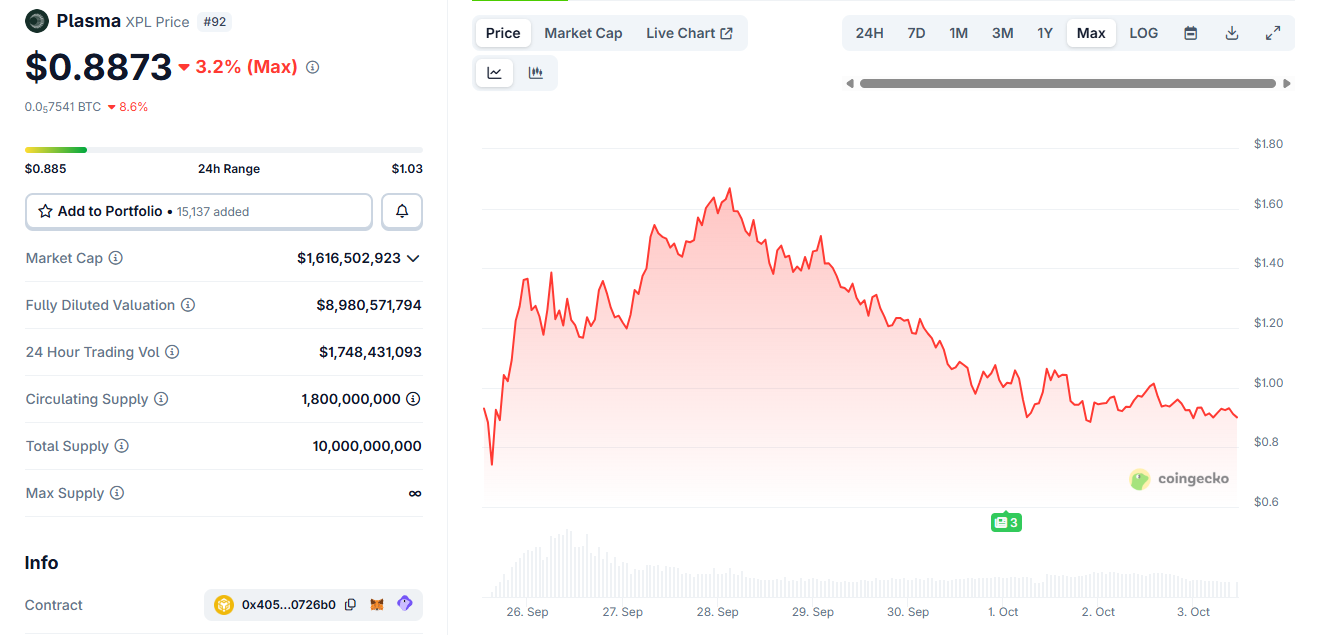
Task: Click the bell price alert icon
Action: click(x=402, y=211)
